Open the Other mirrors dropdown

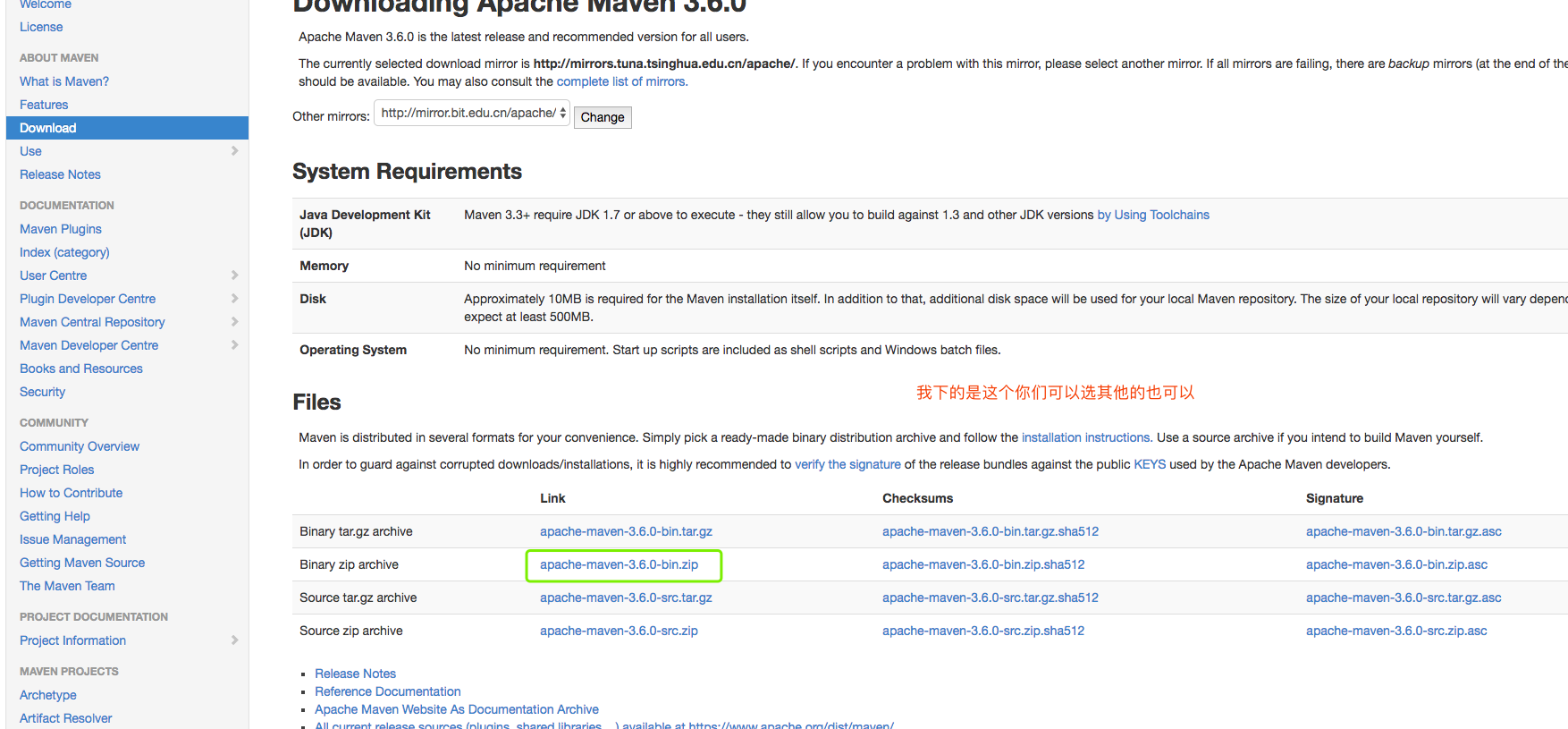click(x=472, y=114)
